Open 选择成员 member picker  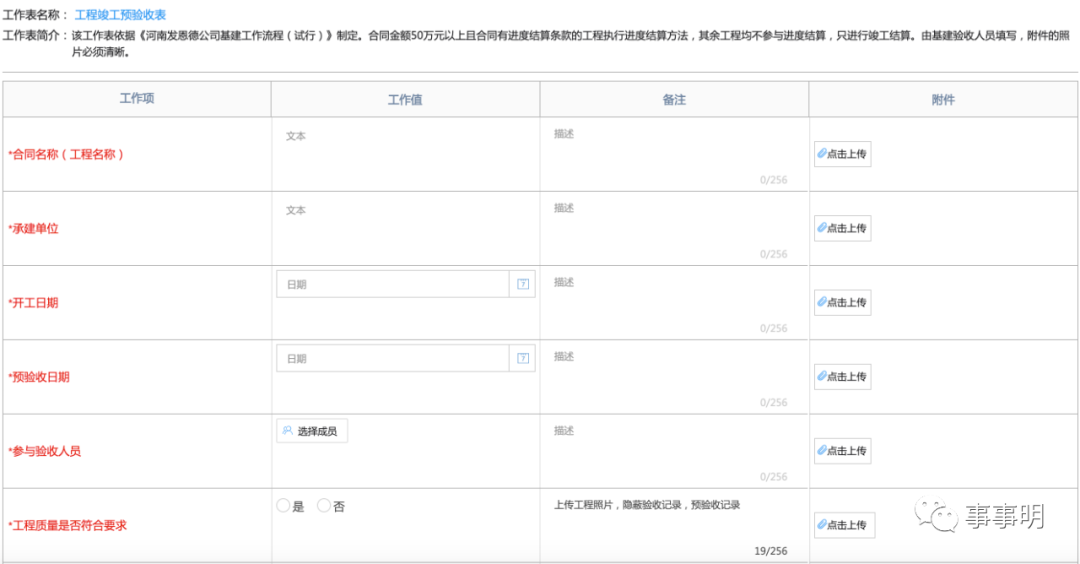tap(312, 432)
